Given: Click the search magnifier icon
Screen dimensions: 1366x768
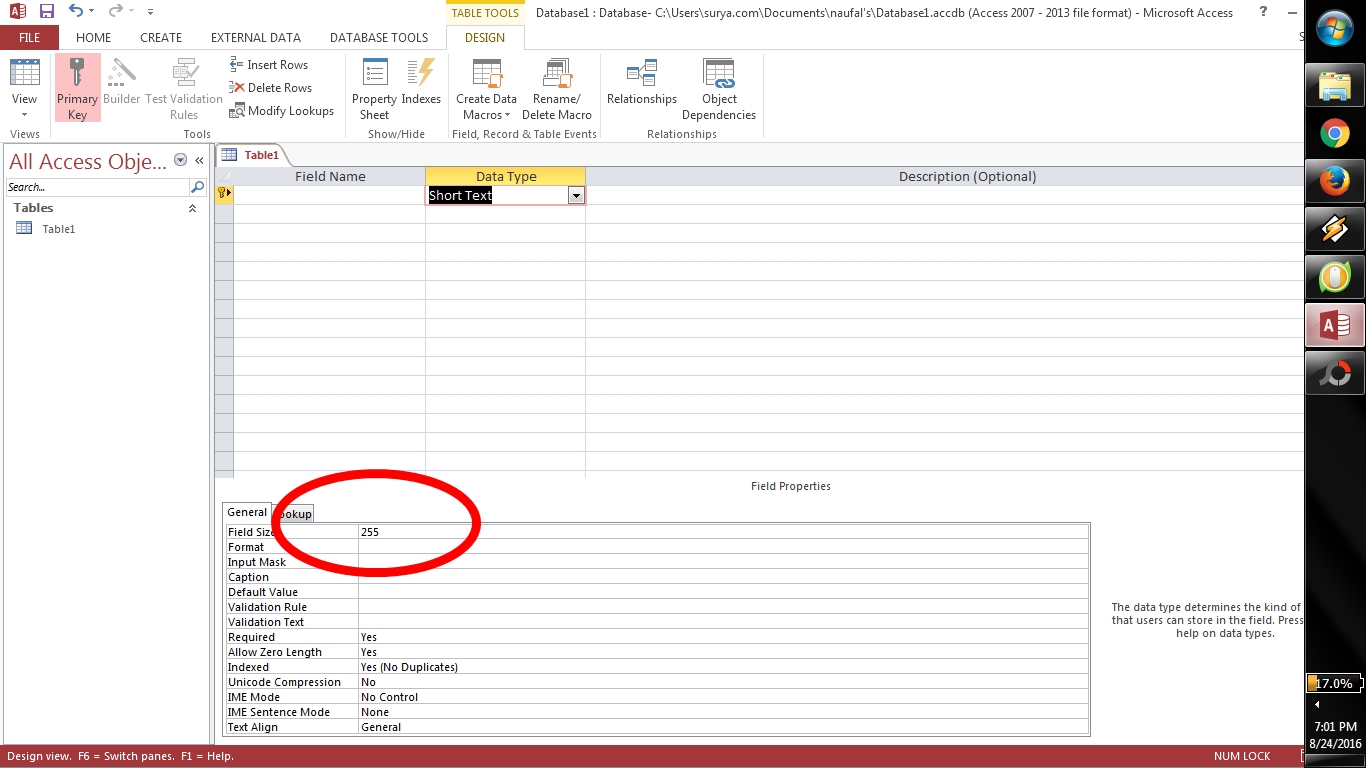Looking at the screenshot, I should (x=198, y=187).
